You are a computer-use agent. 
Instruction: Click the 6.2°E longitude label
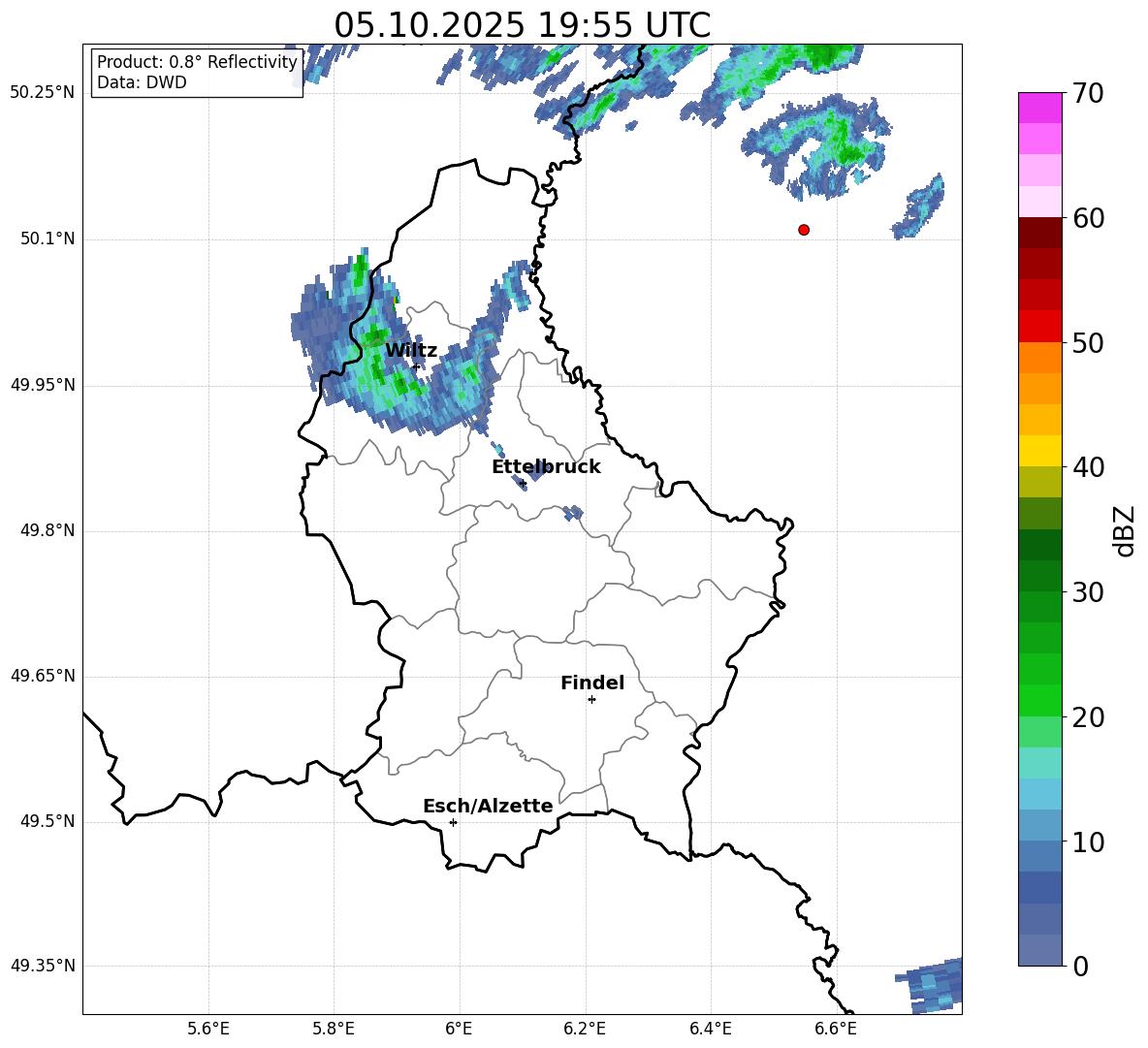(585, 1029)
